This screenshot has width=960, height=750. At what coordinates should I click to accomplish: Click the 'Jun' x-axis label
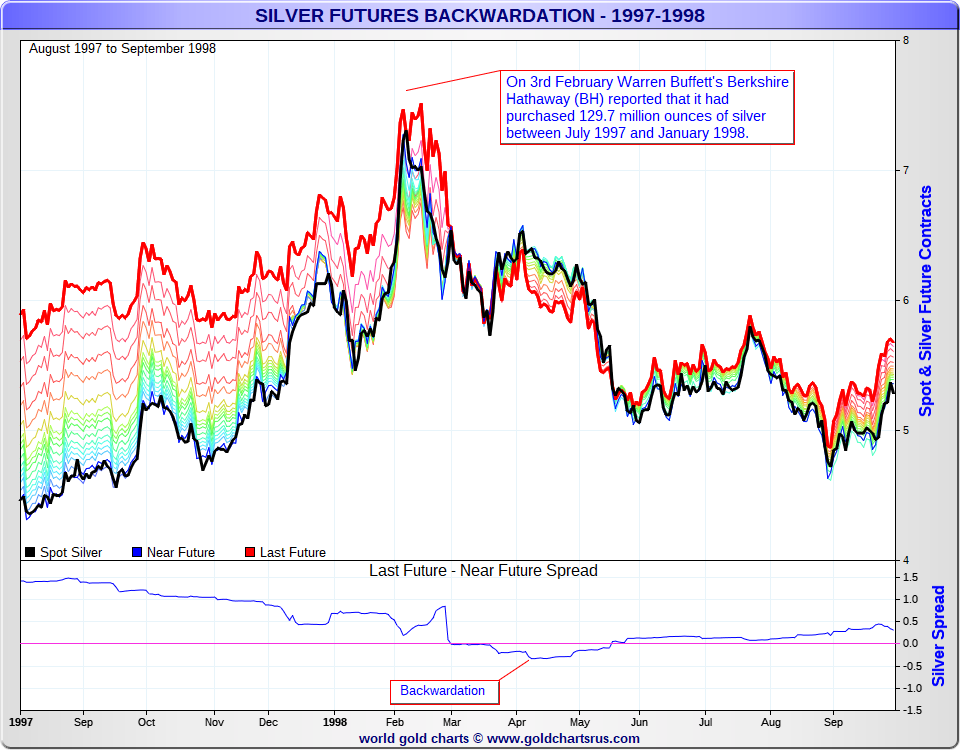coord(639,722)
